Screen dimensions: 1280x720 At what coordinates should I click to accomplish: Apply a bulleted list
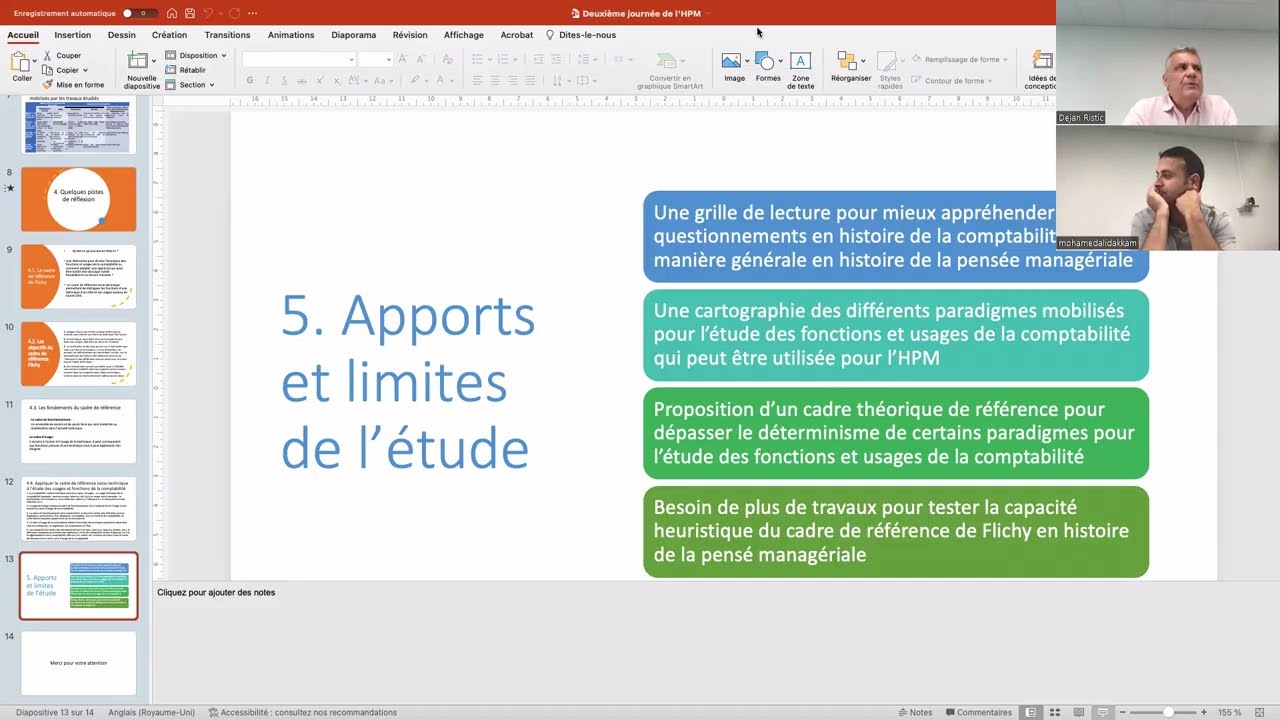pyautogui.click(x=478, y=59)
